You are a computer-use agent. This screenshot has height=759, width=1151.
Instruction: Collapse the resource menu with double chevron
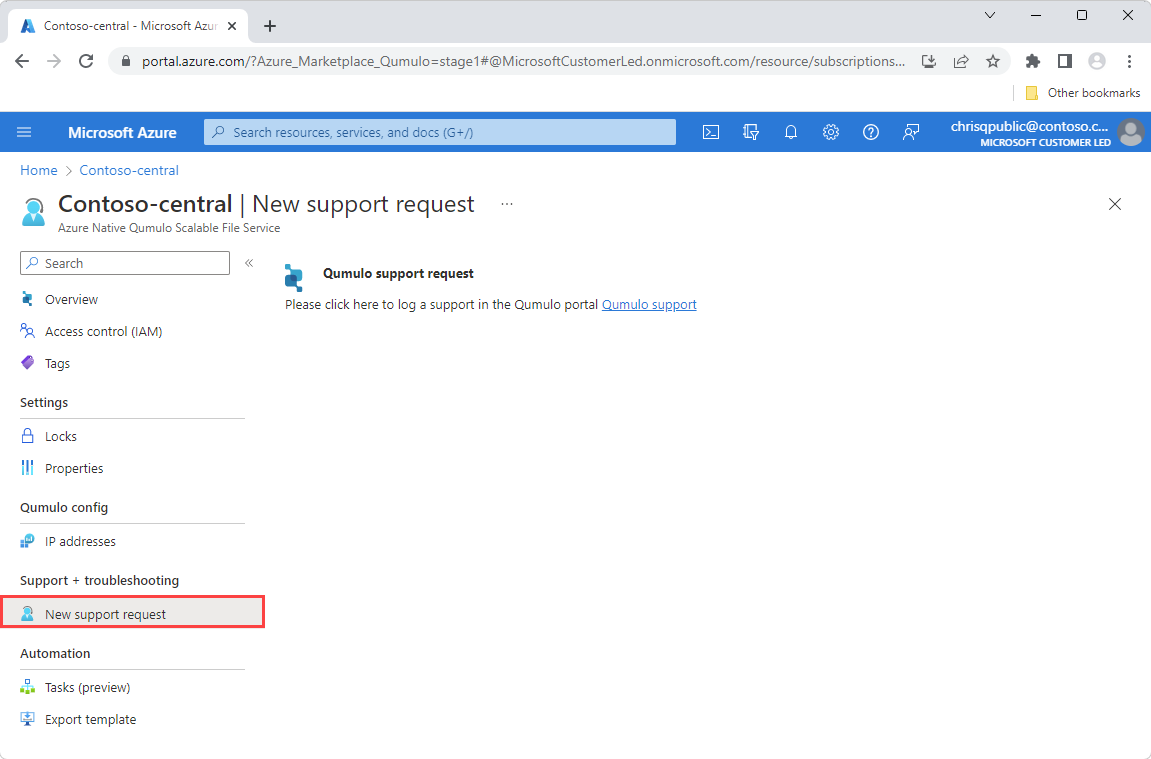point(249,263)
